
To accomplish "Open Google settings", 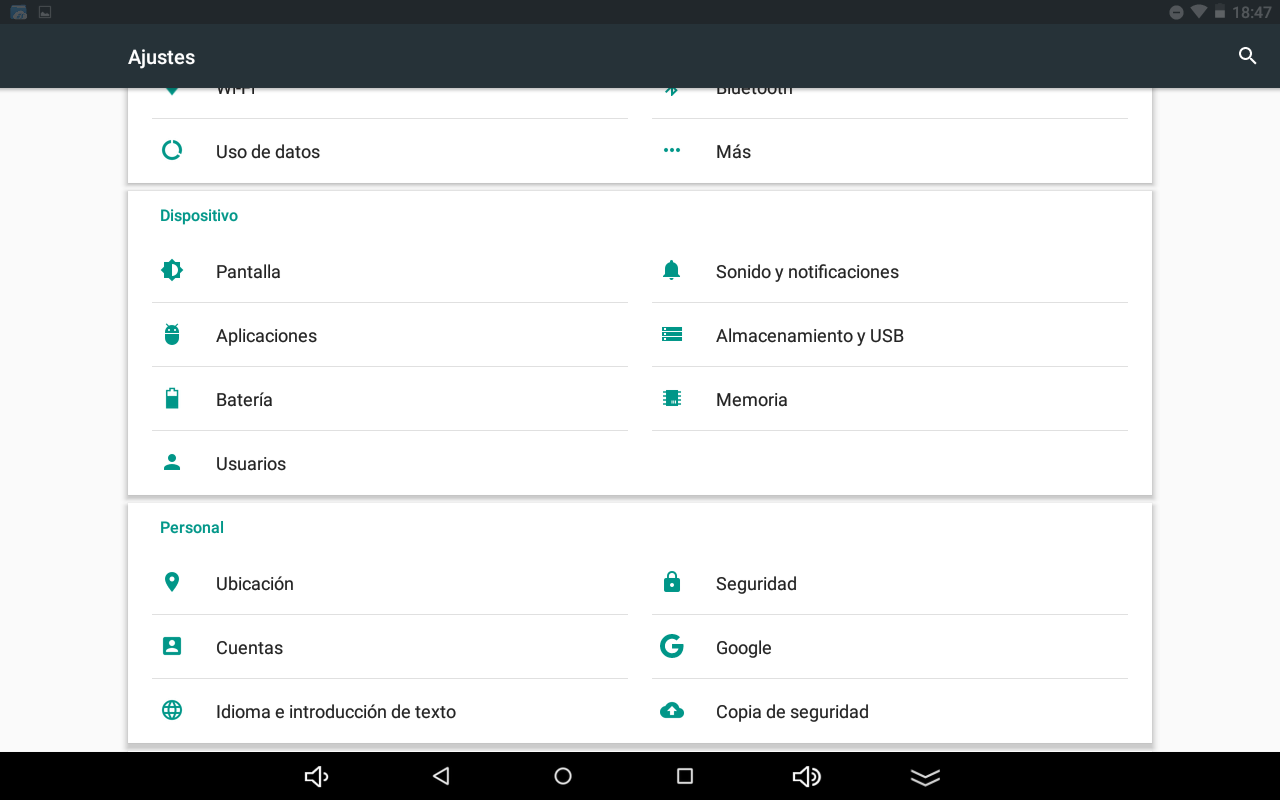I will (x=890, y=647).
